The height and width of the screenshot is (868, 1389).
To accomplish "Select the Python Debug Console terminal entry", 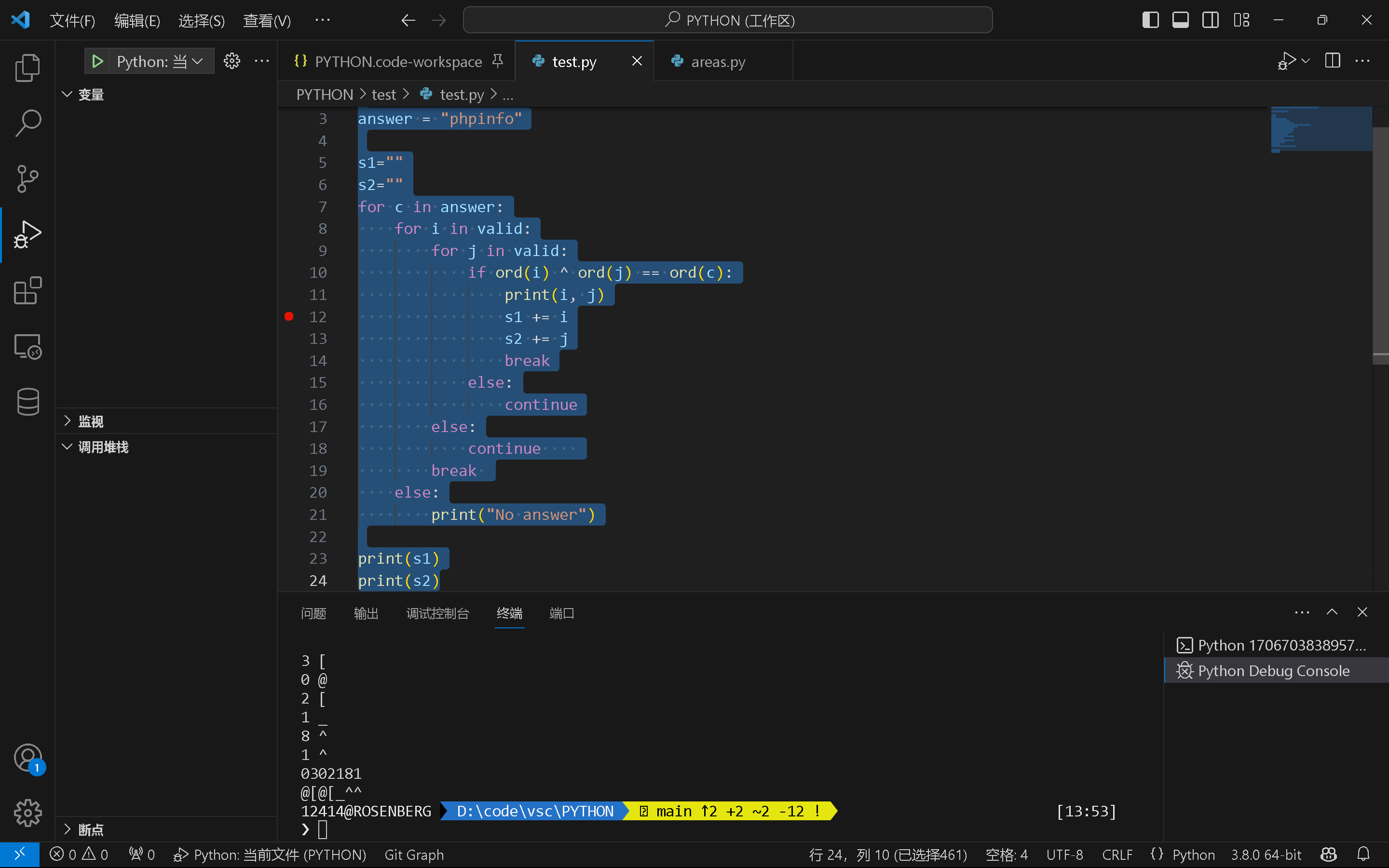I will click(x=1273, y=670).
